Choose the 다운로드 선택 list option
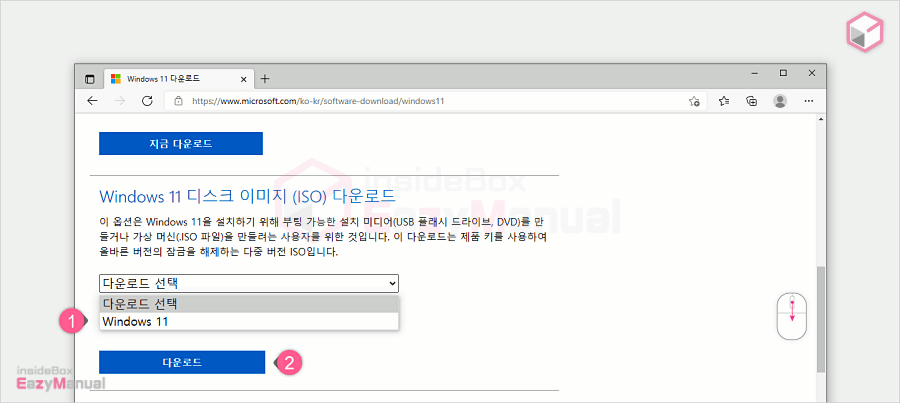 coord(249,304)
